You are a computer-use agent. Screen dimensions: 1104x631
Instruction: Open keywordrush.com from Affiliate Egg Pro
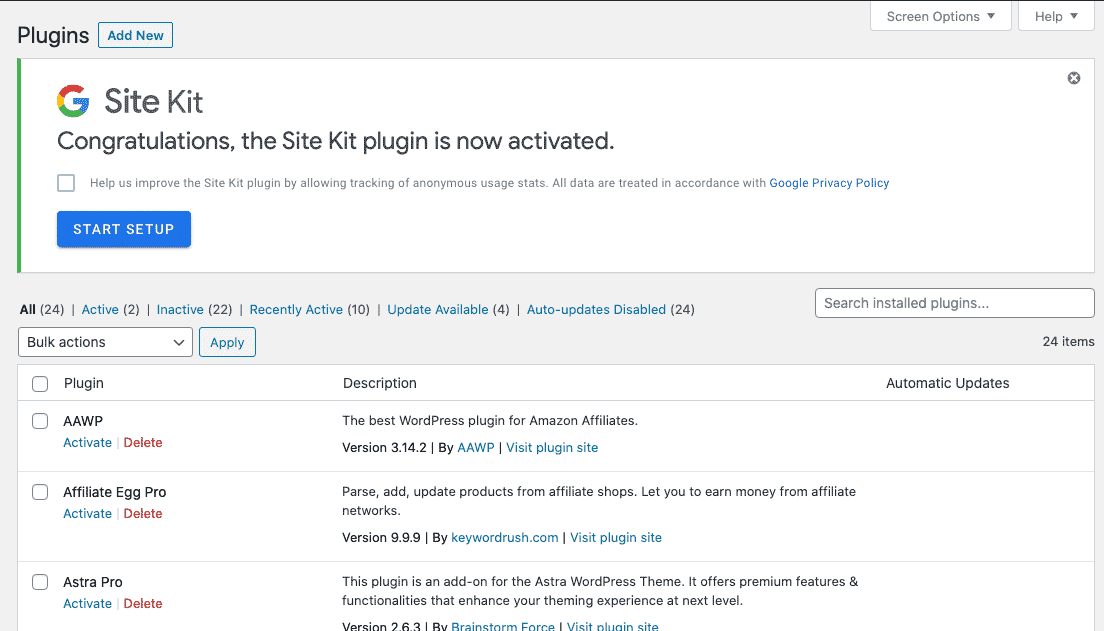[504, 537]
